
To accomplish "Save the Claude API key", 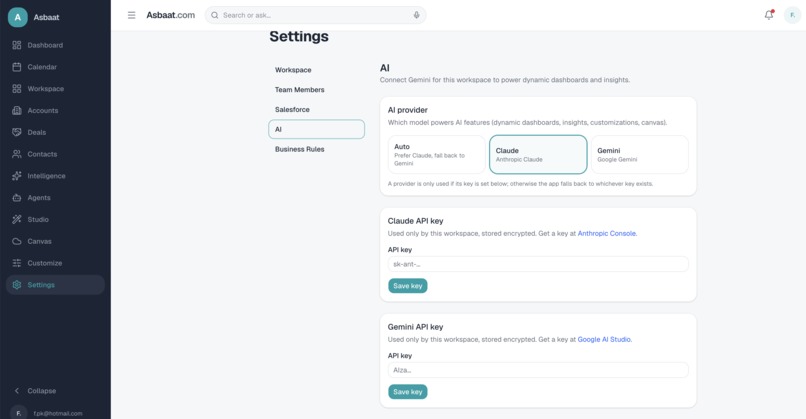I will 408,286.
